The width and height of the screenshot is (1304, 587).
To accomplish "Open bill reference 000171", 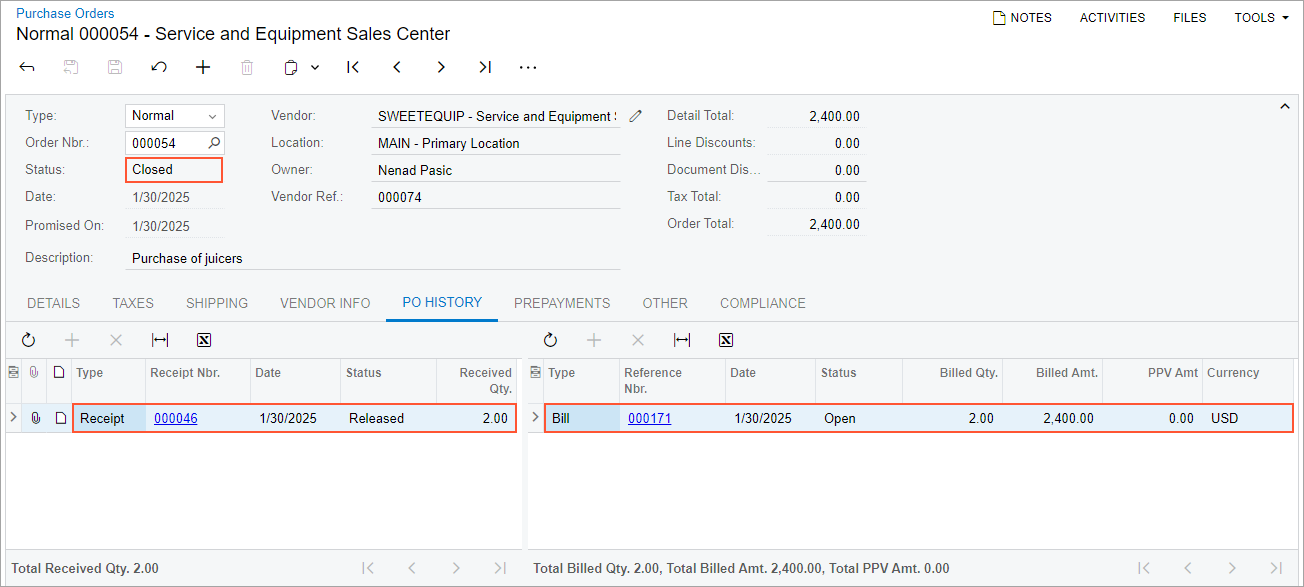I will click(x=649, y=418).
